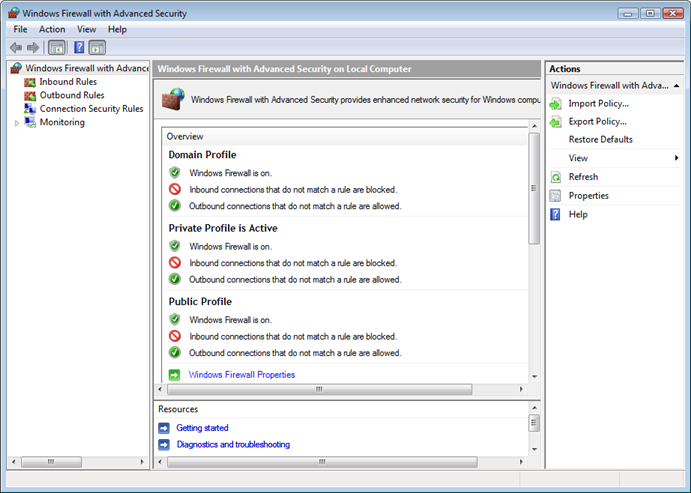Click the Private Profile inbound blocked icon
The image size is (691, 493).
175,263
